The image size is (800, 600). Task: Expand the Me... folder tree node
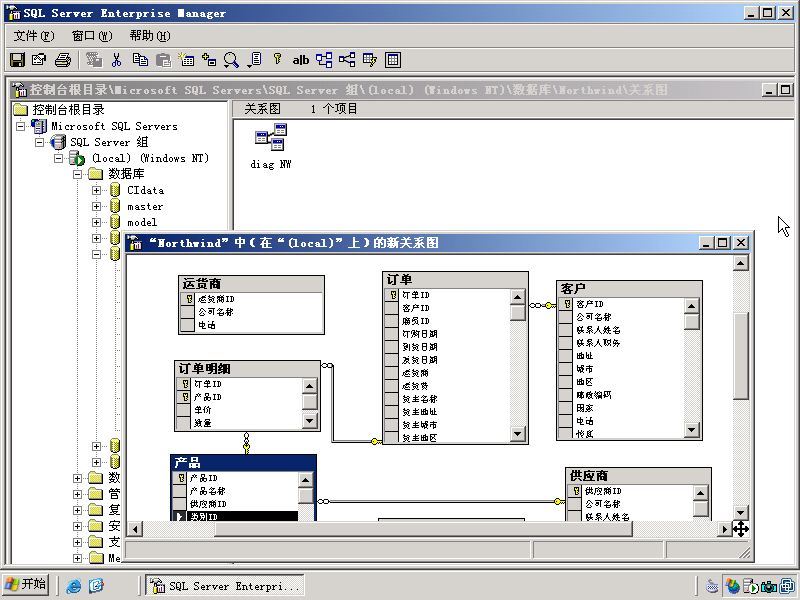pos(77,558)
